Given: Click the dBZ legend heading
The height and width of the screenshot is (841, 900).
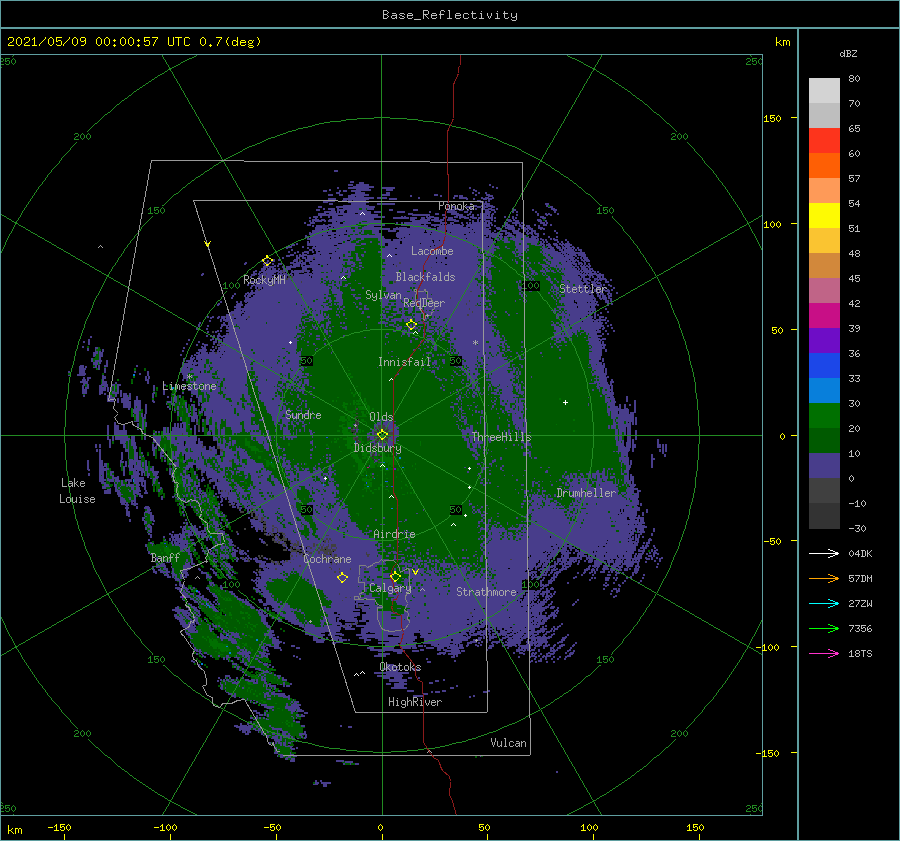Looking at the screenshot, I should (x=848, y=54).
